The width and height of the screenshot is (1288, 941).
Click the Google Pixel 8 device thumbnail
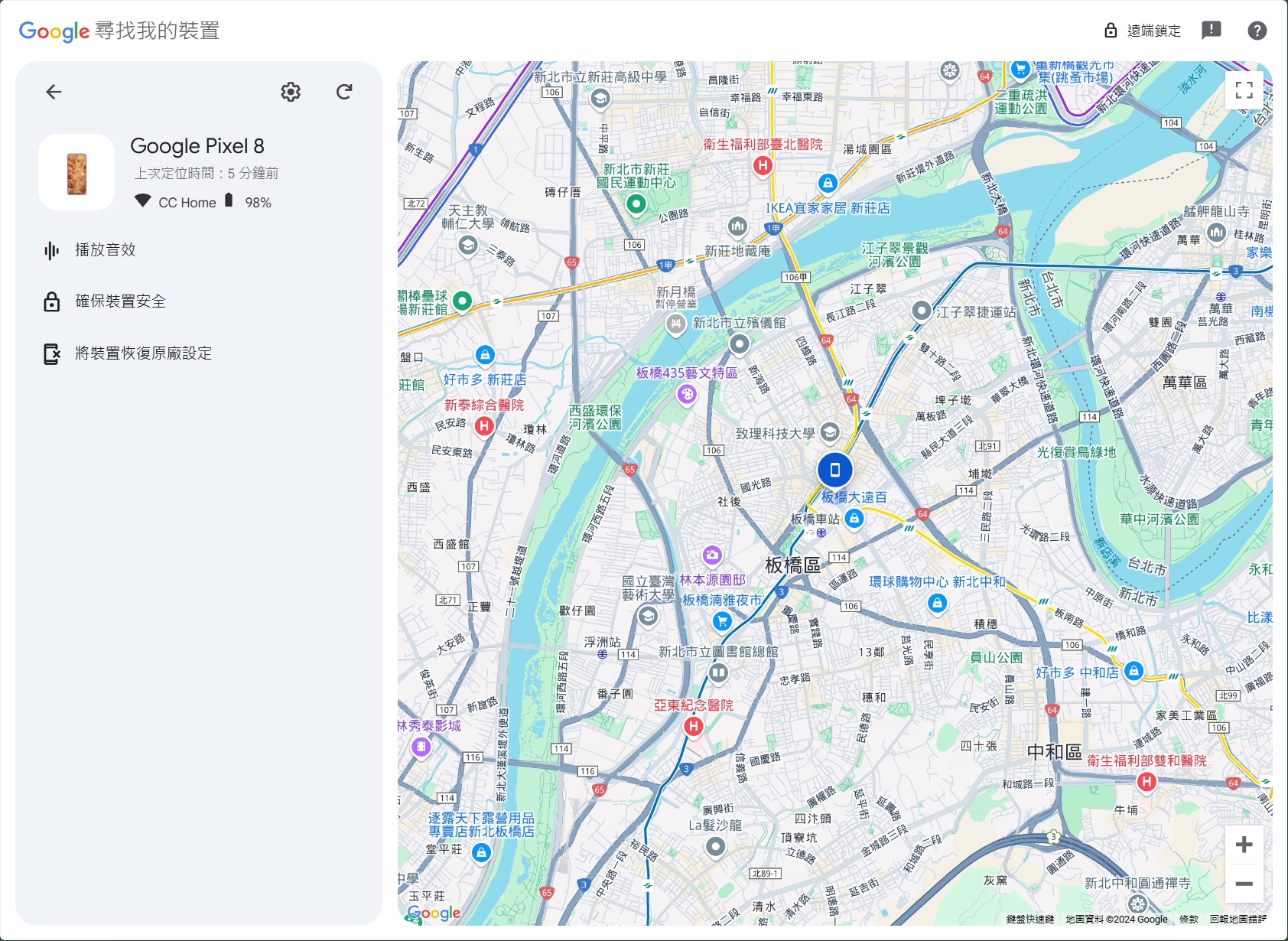pyautogui.click(x=76, y=172)
